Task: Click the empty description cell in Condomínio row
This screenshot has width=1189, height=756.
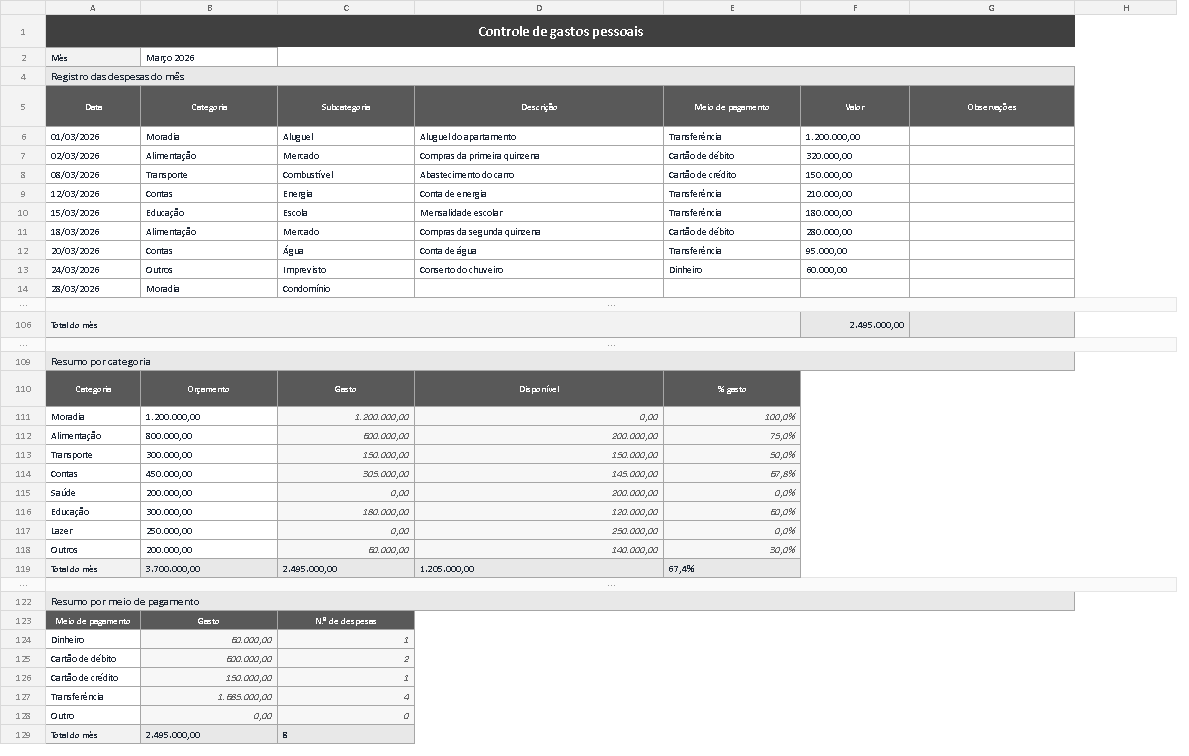Action: [538, 288]
